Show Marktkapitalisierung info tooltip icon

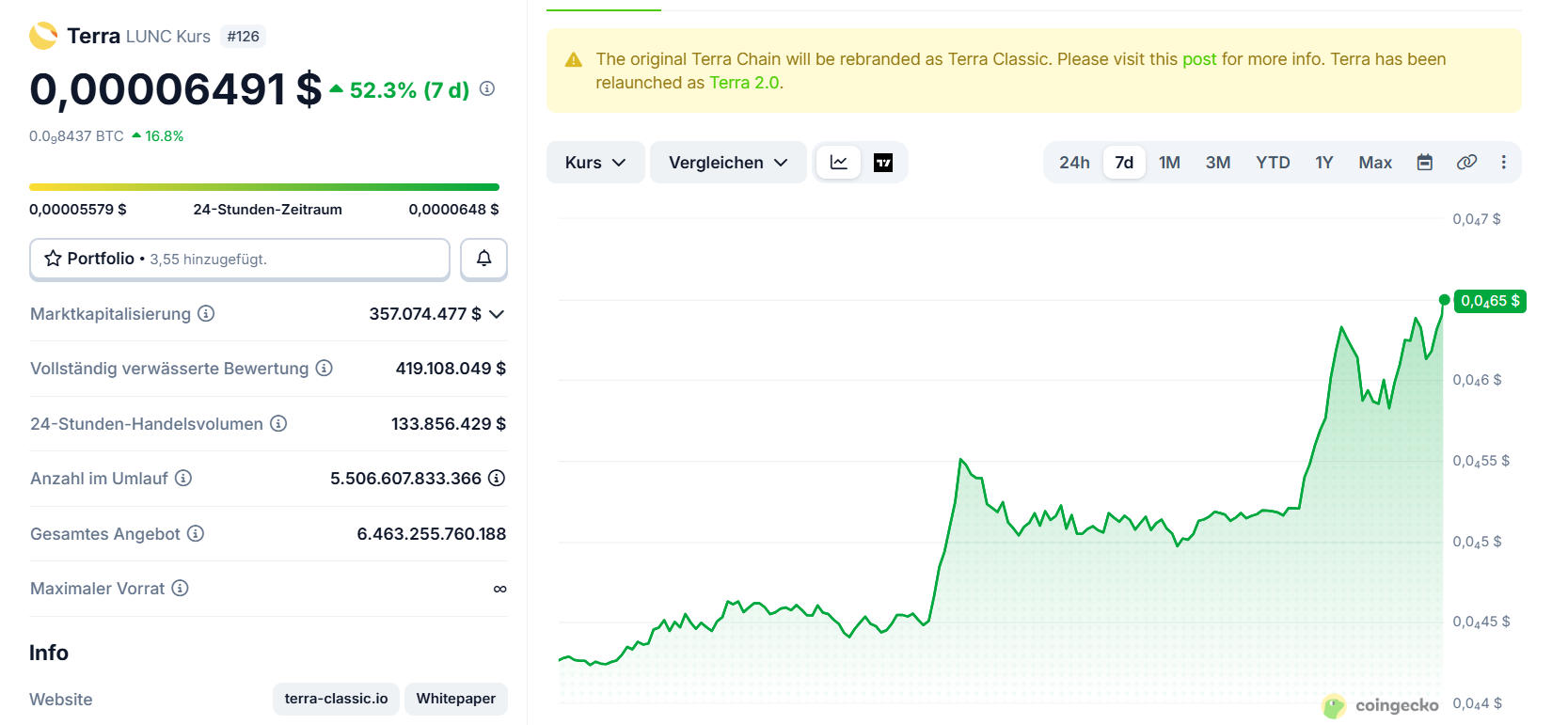click(206, 313)
